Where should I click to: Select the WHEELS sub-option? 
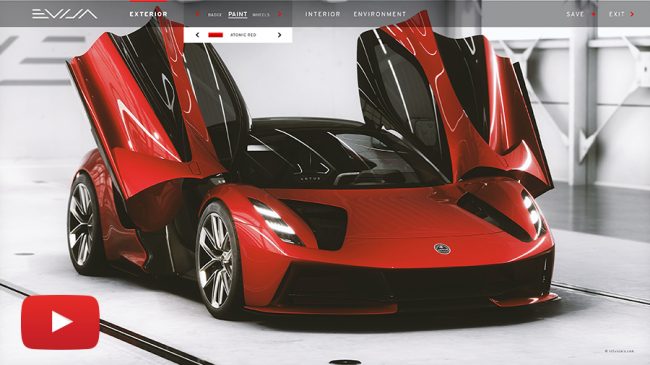pos(261,15)
